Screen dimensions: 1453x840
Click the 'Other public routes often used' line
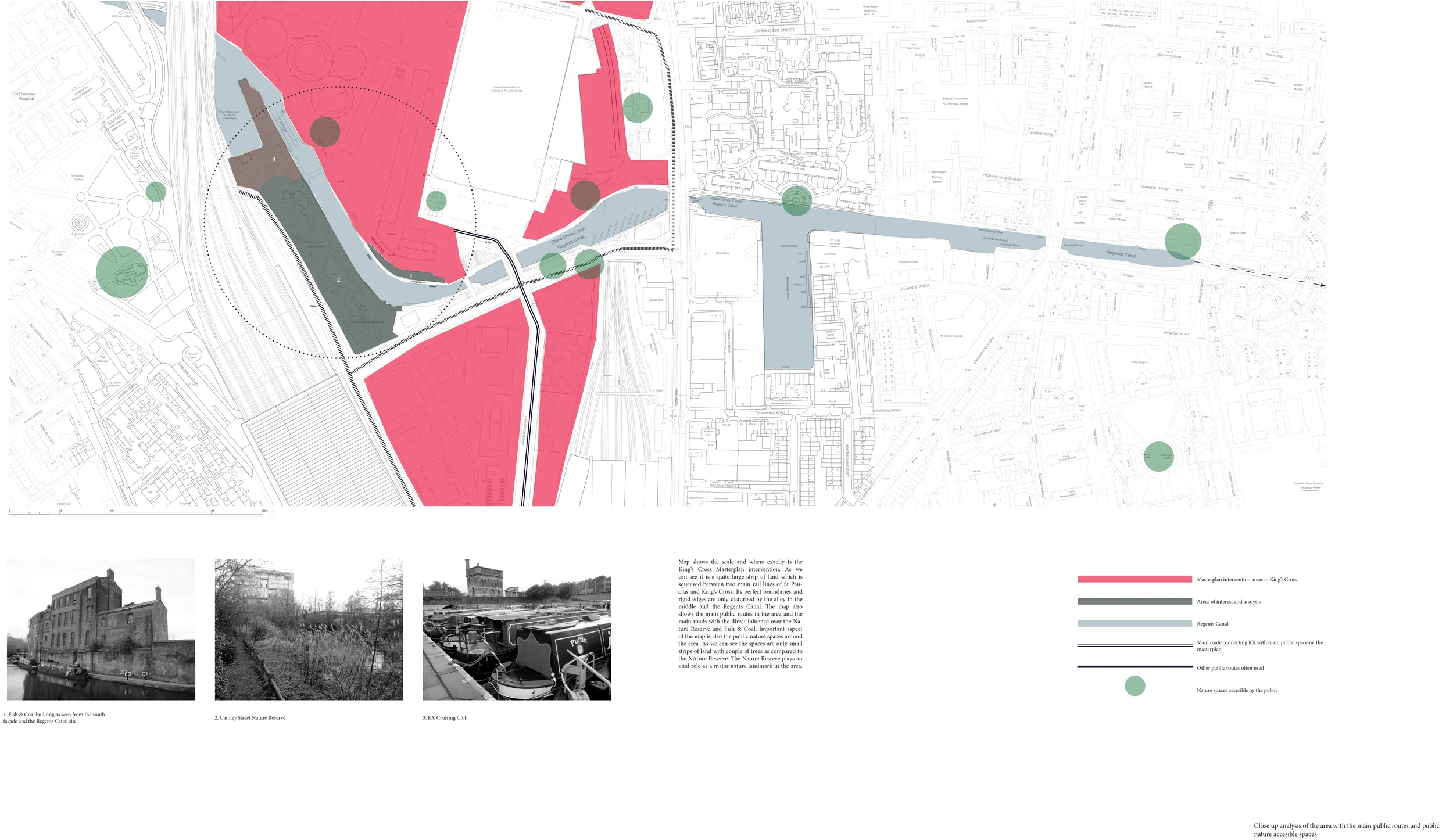coord(1134,667)
